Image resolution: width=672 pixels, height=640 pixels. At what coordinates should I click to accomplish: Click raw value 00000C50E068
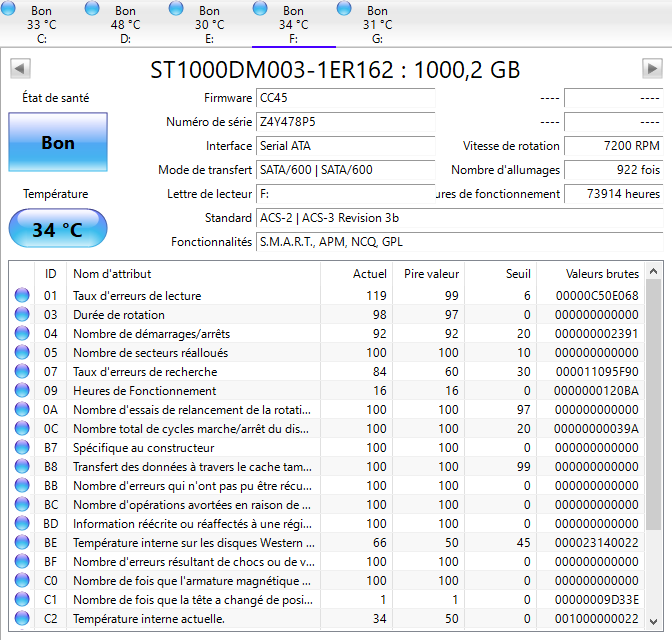pos(597,295)
